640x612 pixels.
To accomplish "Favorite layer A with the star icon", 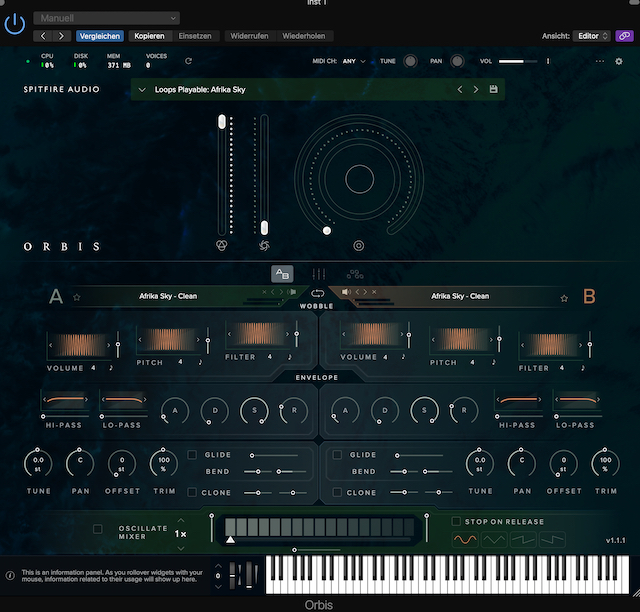I will tap(76, 297).
